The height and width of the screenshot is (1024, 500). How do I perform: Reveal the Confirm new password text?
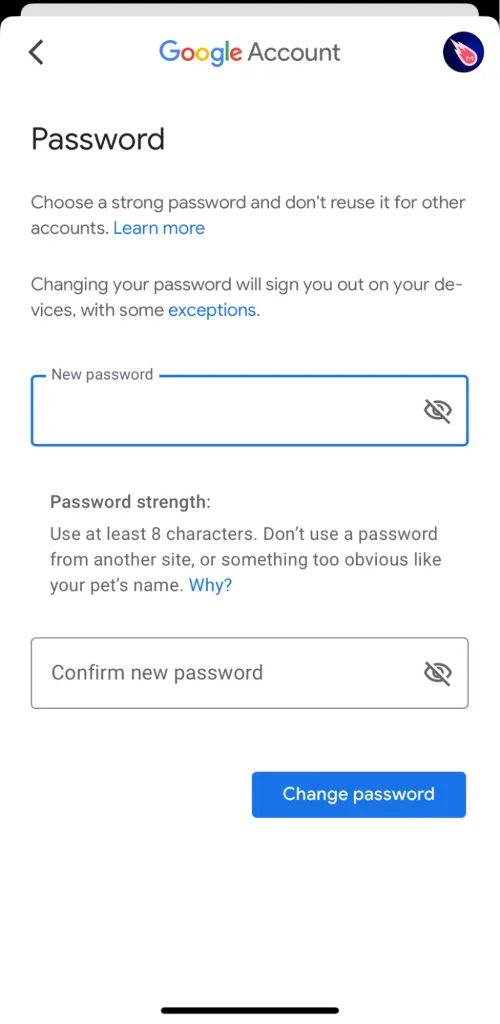click(x=438, y=673)
